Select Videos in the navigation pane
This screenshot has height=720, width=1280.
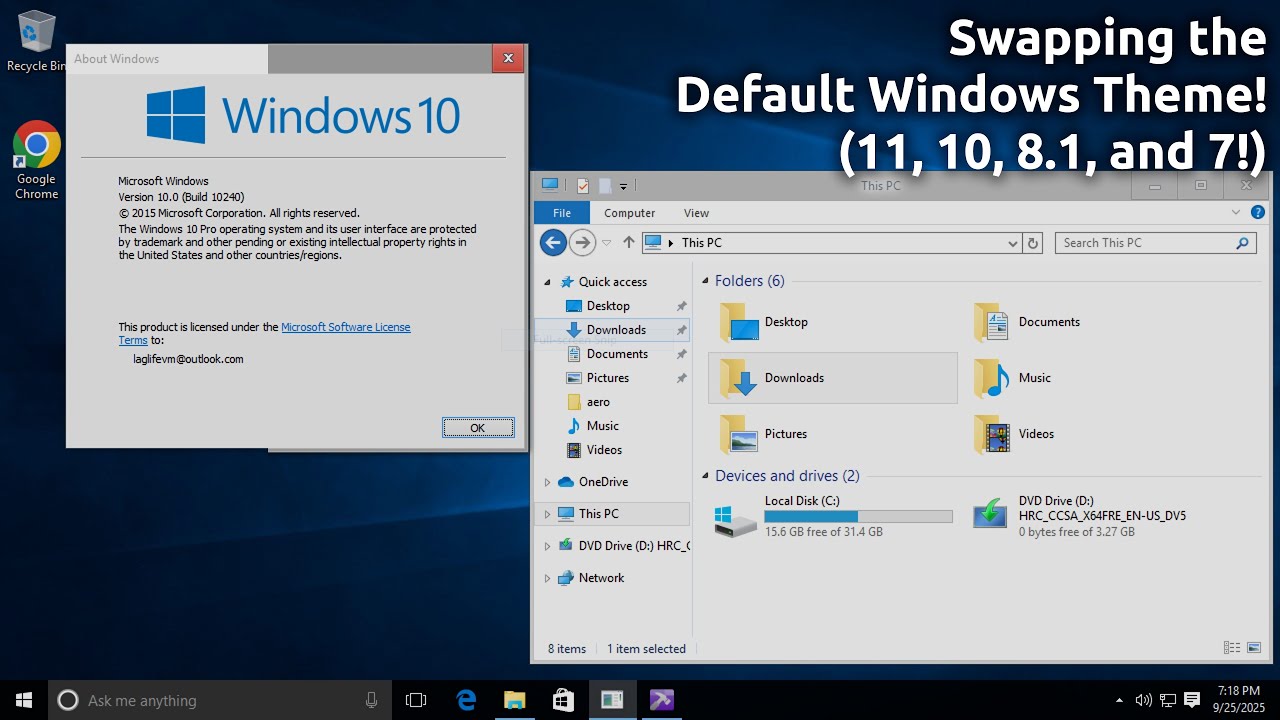pos(594,450)
